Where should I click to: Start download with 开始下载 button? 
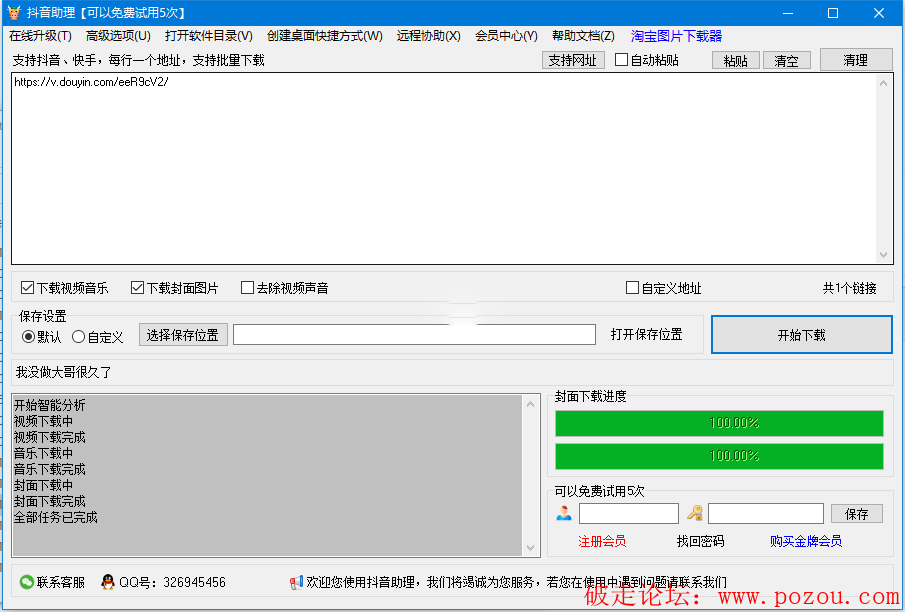pos(802,334)
